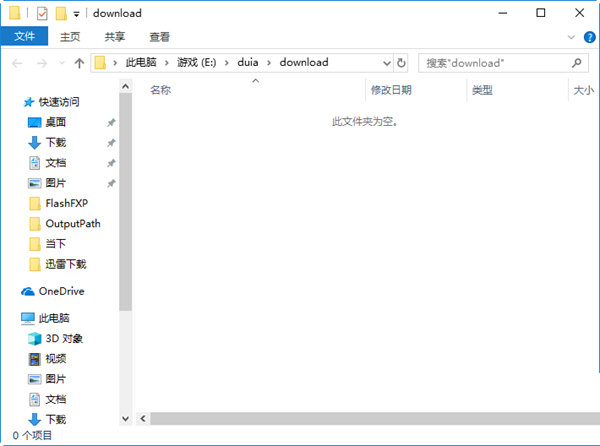Click duia in the address path
Image resolution: width=600 pixels, height=446 pixels.
(248, 62)
